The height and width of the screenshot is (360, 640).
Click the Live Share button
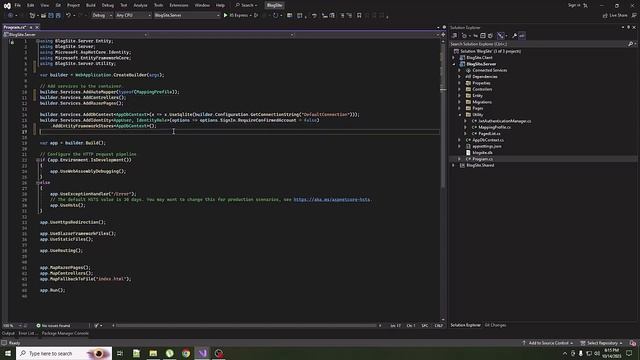click(x=615, y=16)
